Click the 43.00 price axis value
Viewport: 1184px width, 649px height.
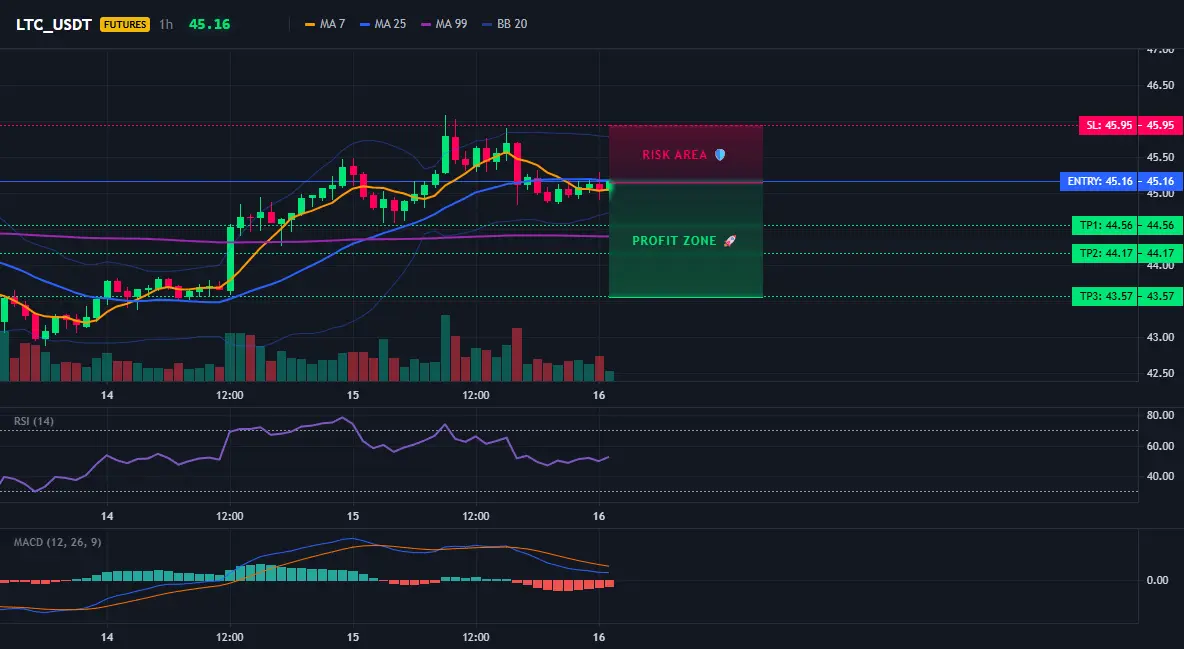(1161, 337)
